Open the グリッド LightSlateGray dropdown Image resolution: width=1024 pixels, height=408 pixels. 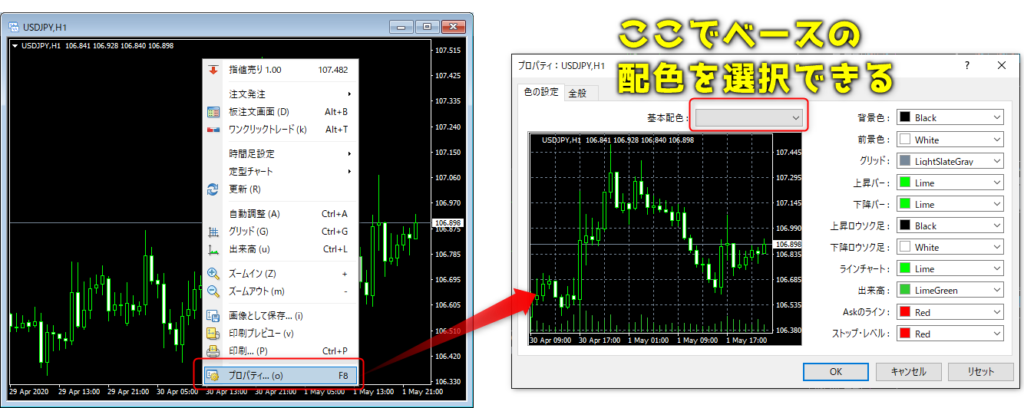950,161
